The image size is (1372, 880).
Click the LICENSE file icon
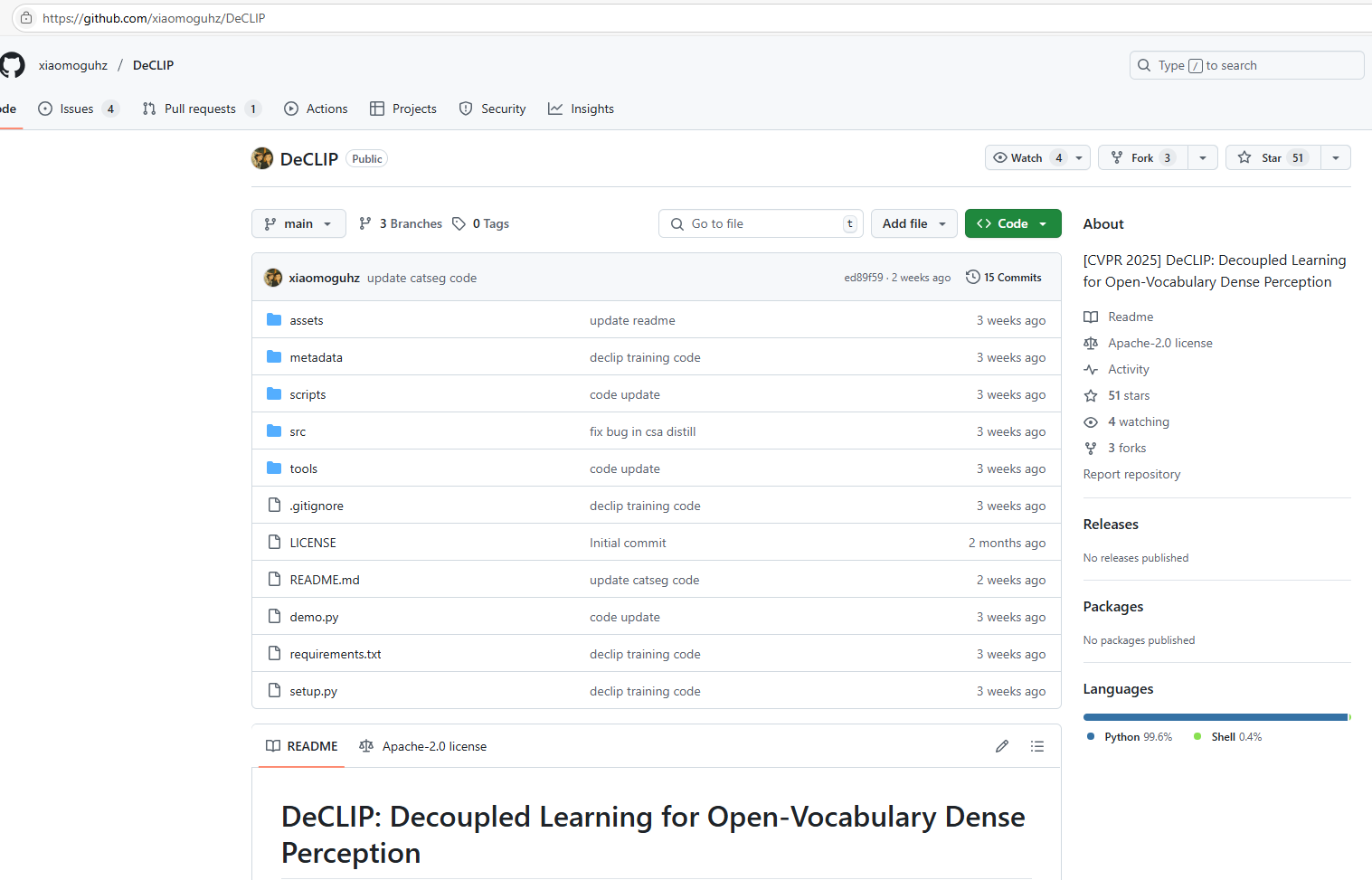(274, 543)
